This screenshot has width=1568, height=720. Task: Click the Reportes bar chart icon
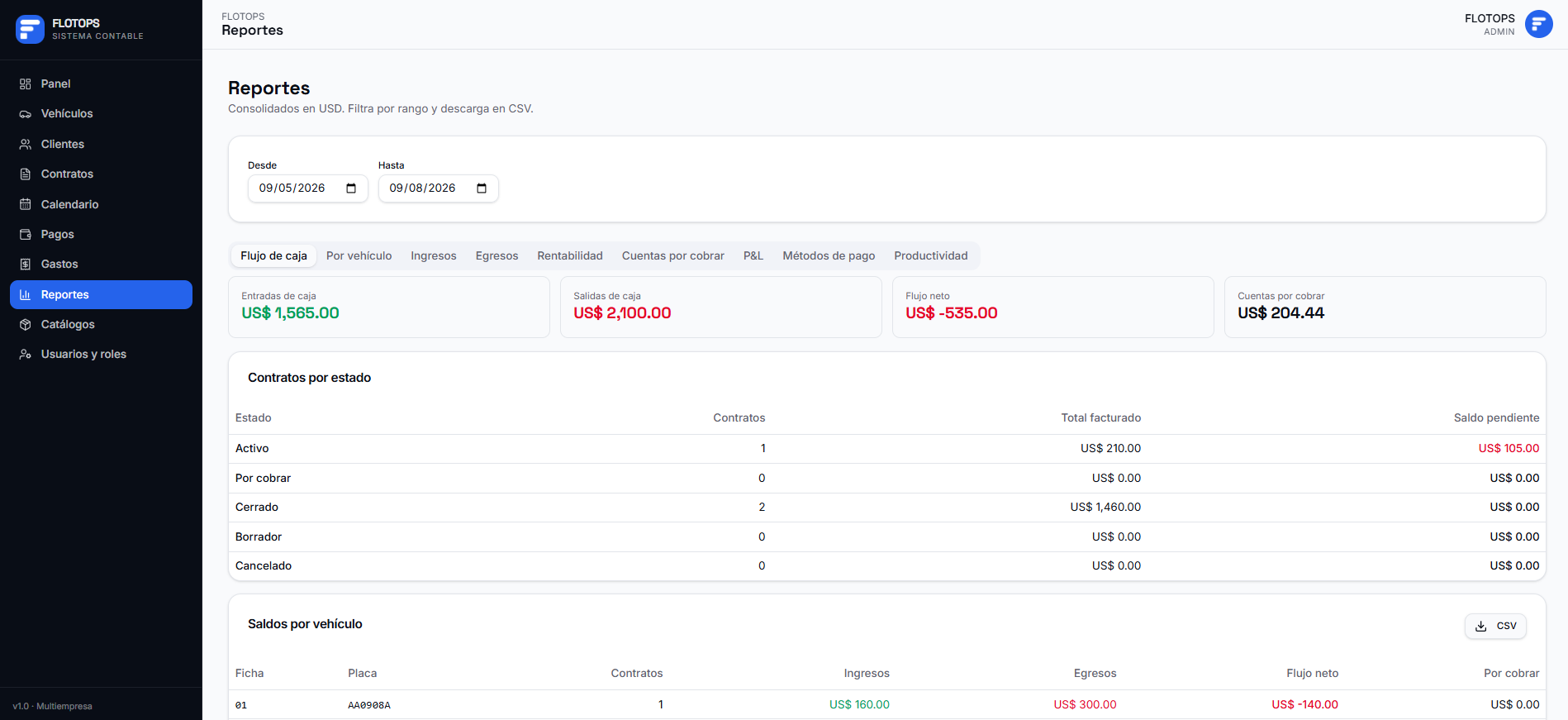click(26, 294)
